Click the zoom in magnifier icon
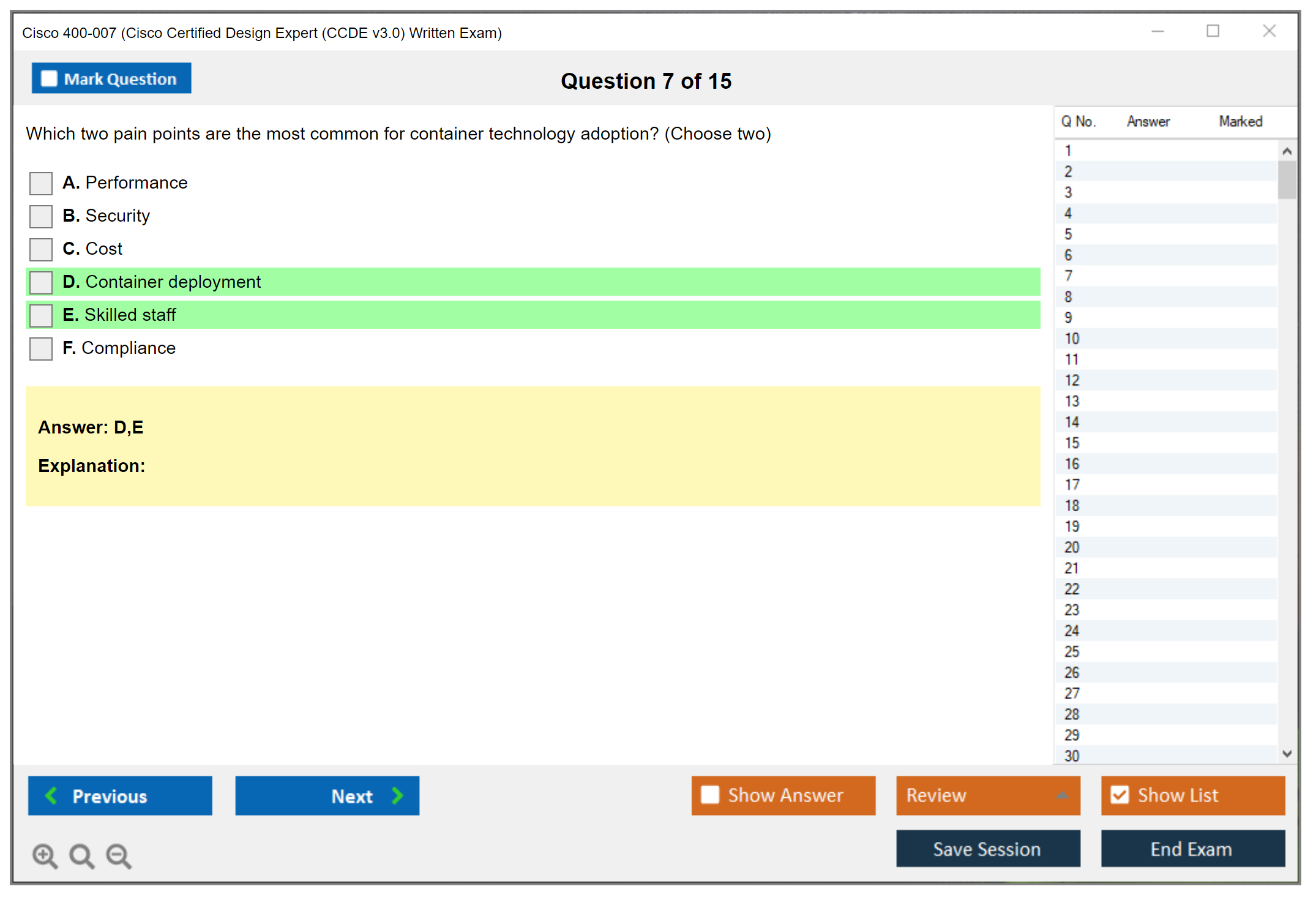Screen dimensions: 1316x900 (45, 855)
